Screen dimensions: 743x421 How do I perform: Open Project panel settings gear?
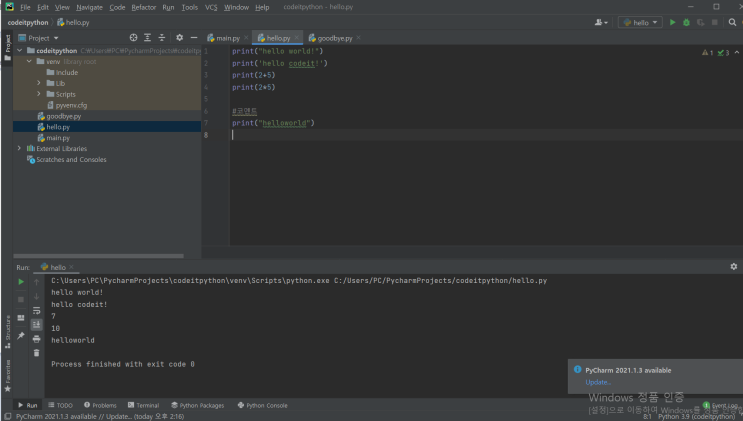179,38
